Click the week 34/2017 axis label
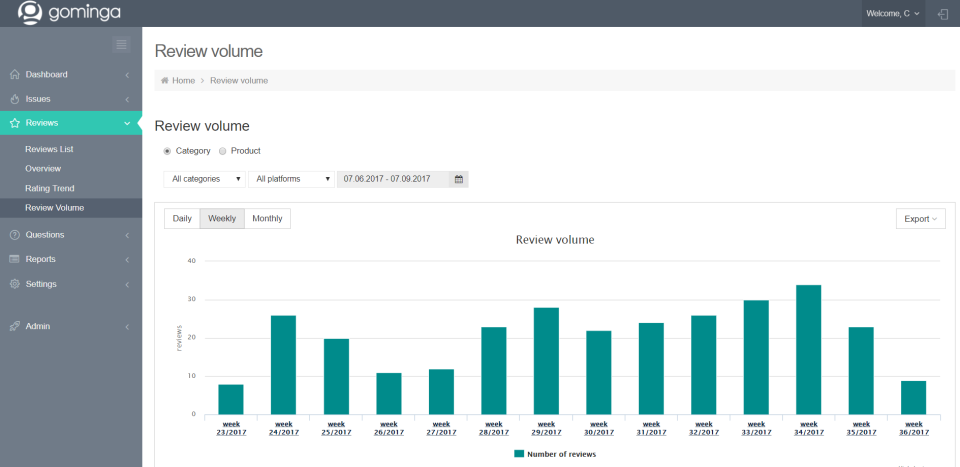The height and width of the screenshot is (467, 960). point(809,428)
